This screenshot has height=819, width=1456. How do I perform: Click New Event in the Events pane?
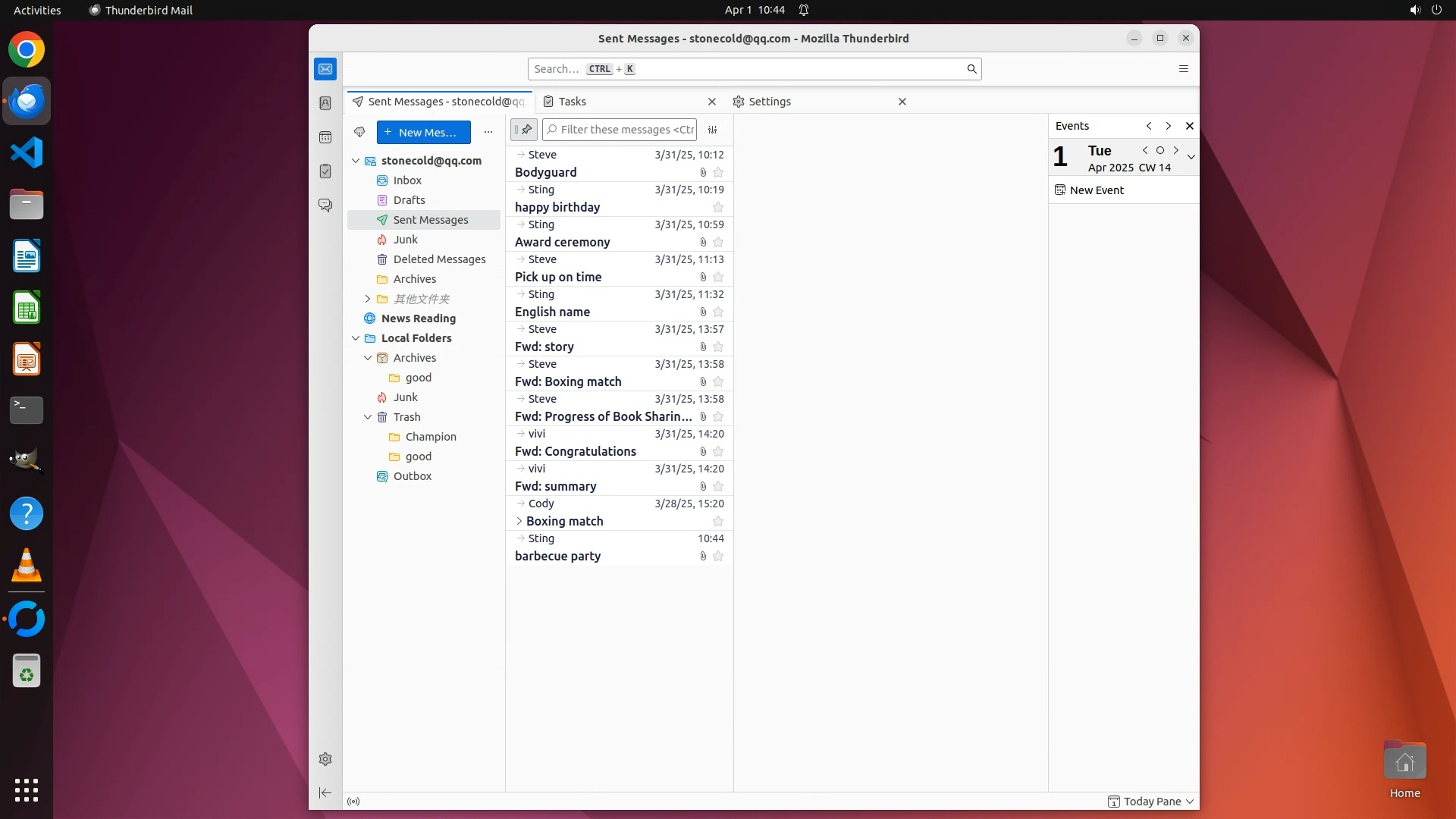click(1096, 190)
